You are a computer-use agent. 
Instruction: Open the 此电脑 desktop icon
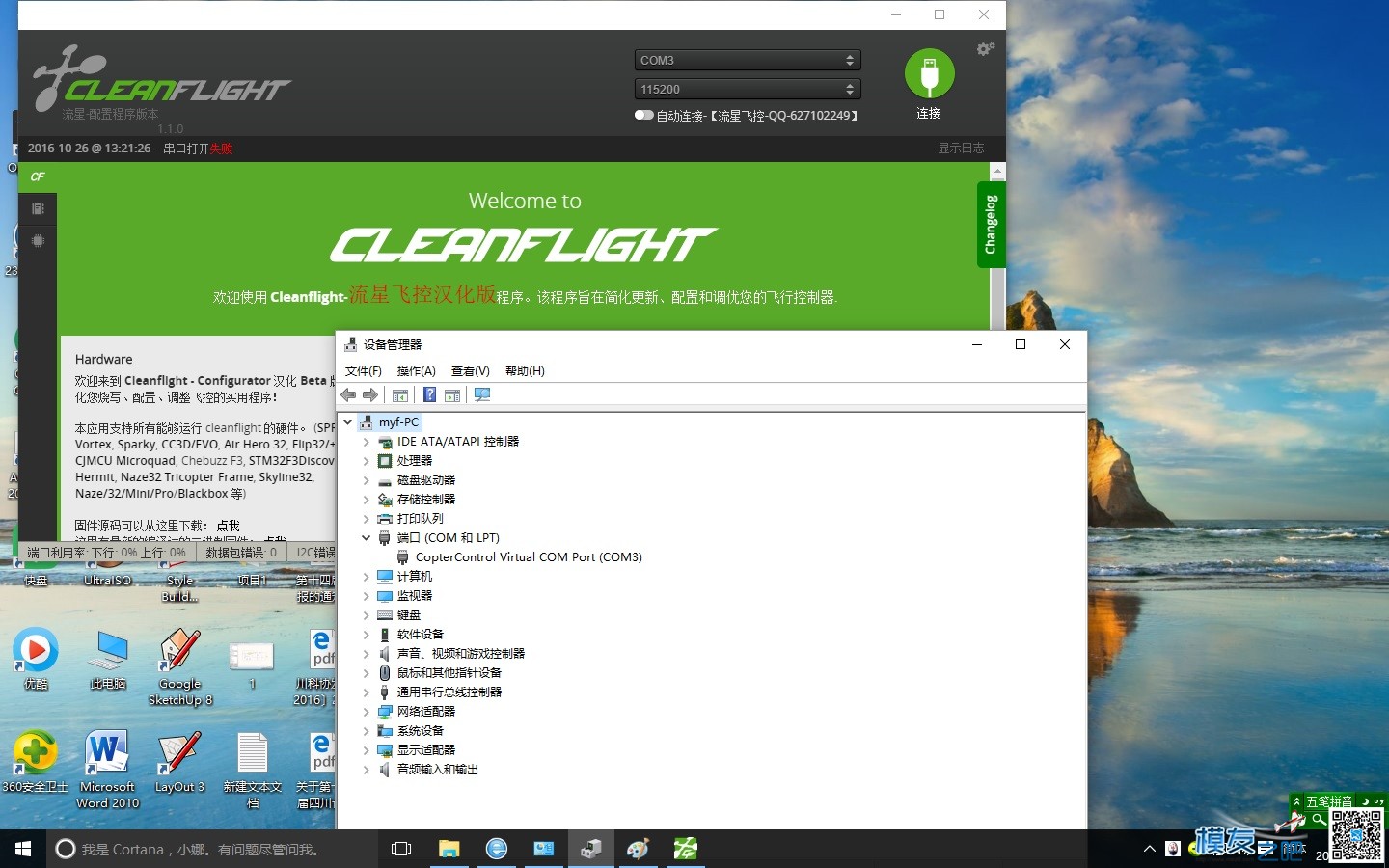click(x=107, y=659)
